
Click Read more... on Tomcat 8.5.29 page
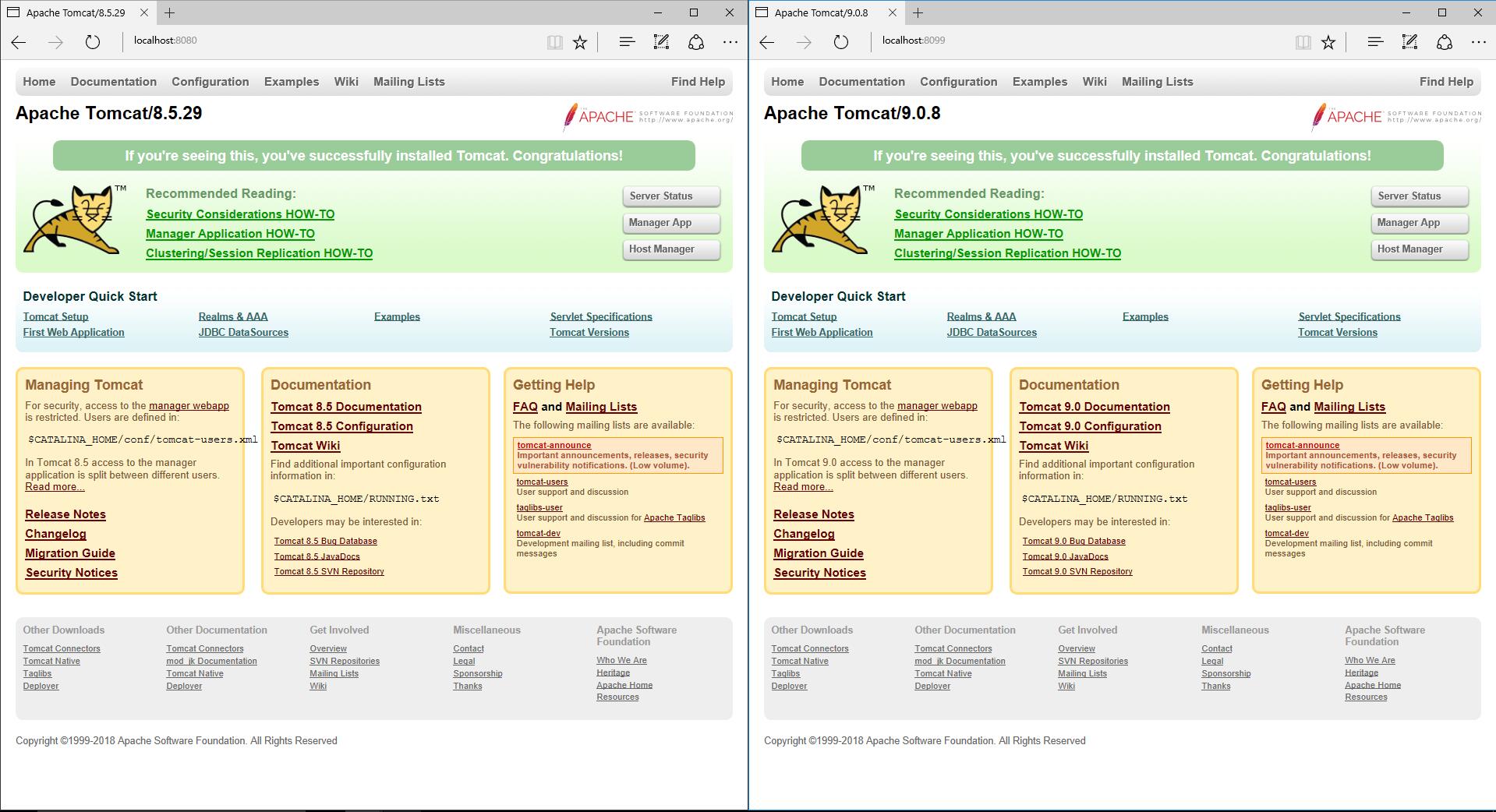point(55,487)
